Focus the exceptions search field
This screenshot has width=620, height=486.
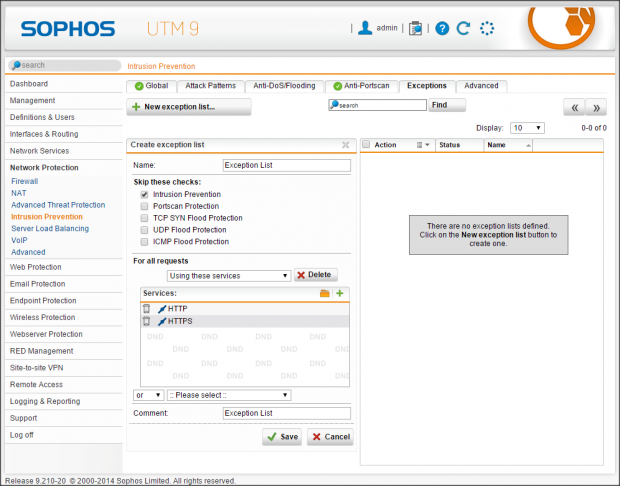point(377,105)
